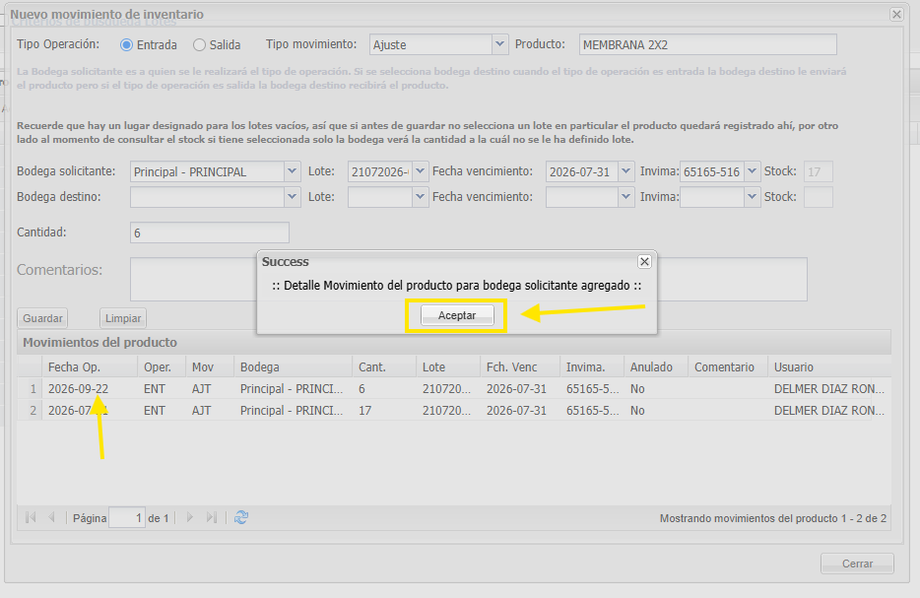Sort by the Usuario column header
This screenshot has height=598, width=920.
(x=829, y=367)
